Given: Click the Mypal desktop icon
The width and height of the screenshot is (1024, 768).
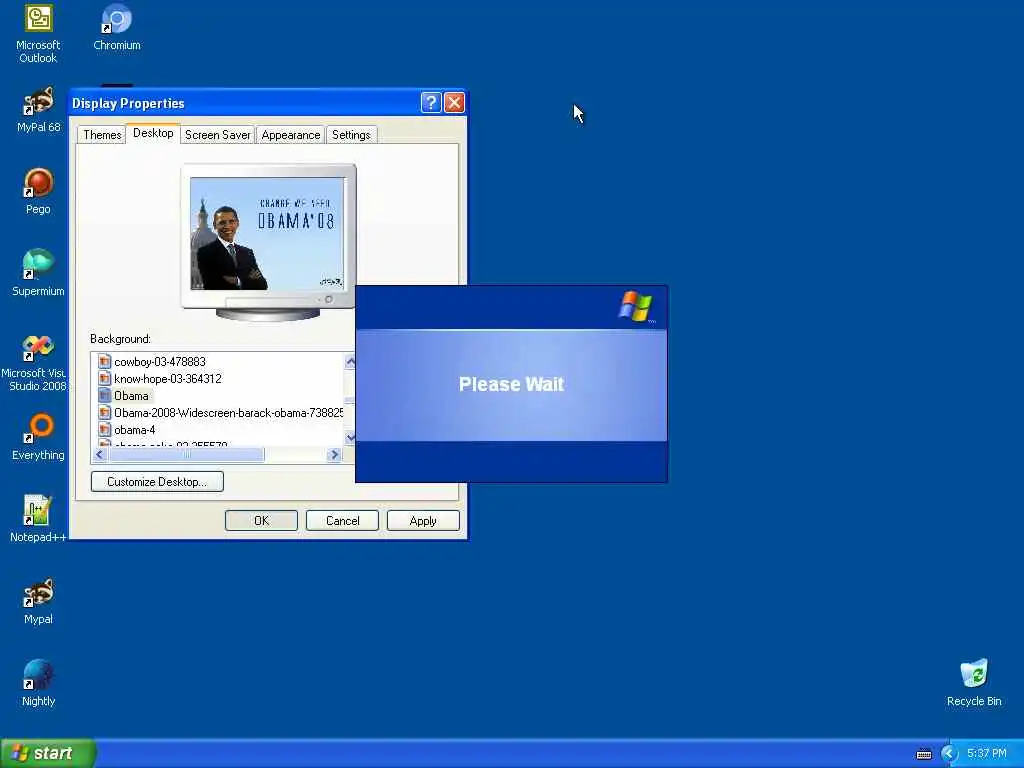Looking at the screenshot, I should (x=38, y=601).
